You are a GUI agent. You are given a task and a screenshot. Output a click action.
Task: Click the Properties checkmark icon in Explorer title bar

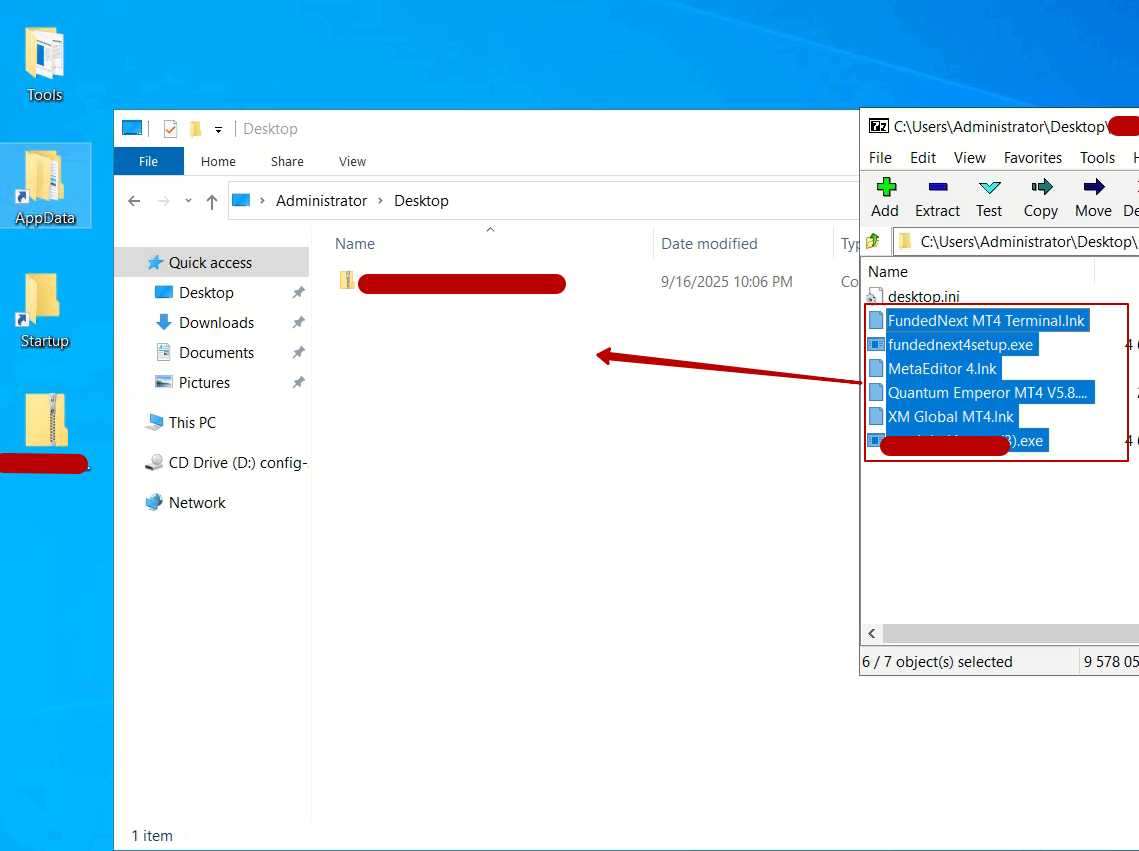pyautogui.click(x=170, y=129)
